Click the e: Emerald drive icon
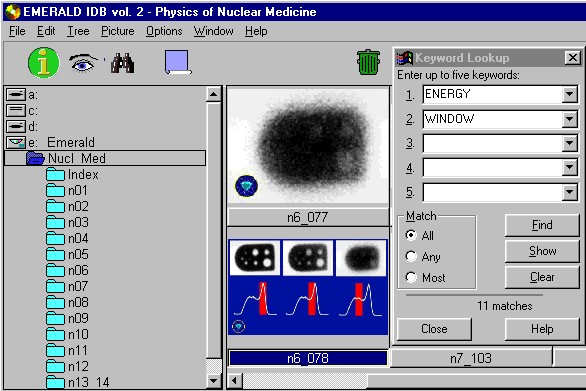Viewport: 586px width, 391px height. pos(16,142)
